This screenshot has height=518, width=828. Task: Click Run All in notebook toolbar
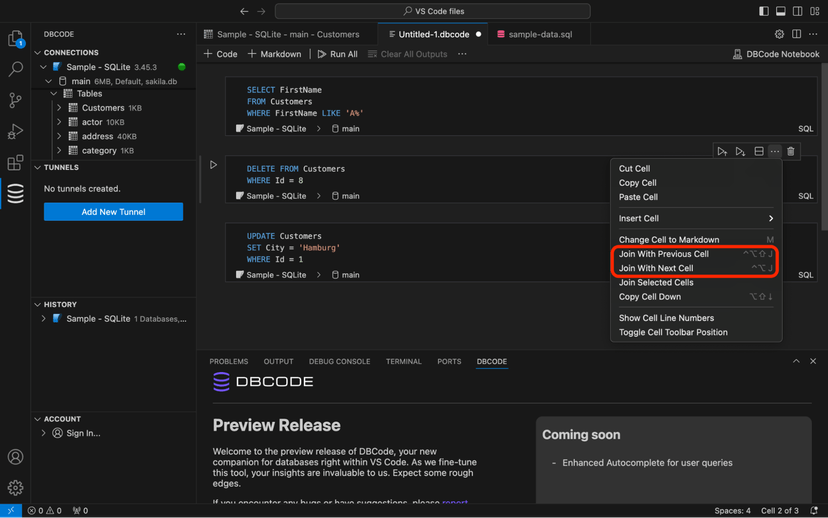click(337, 54)
